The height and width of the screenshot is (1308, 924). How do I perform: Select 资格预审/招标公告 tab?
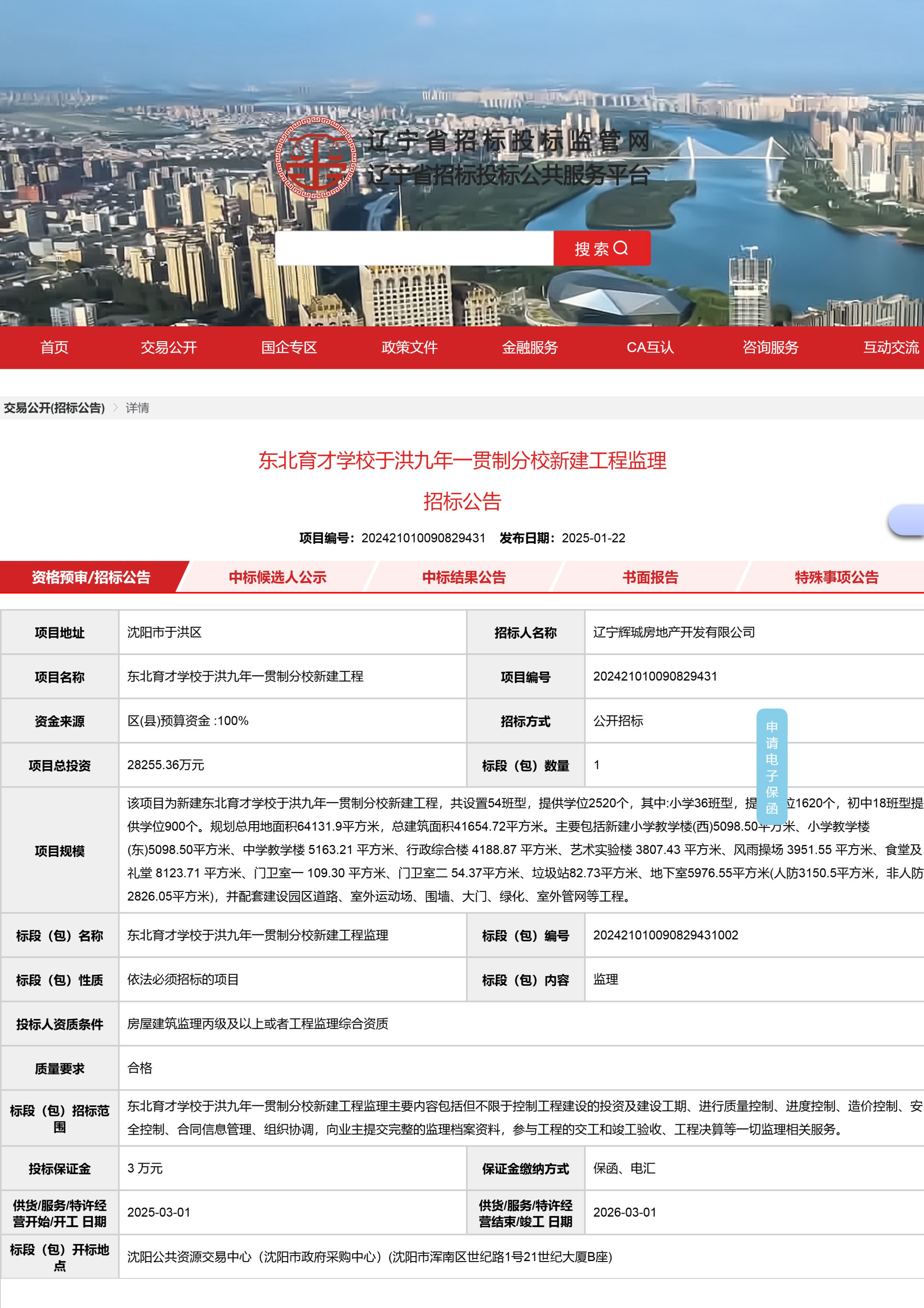pos(91,577)
